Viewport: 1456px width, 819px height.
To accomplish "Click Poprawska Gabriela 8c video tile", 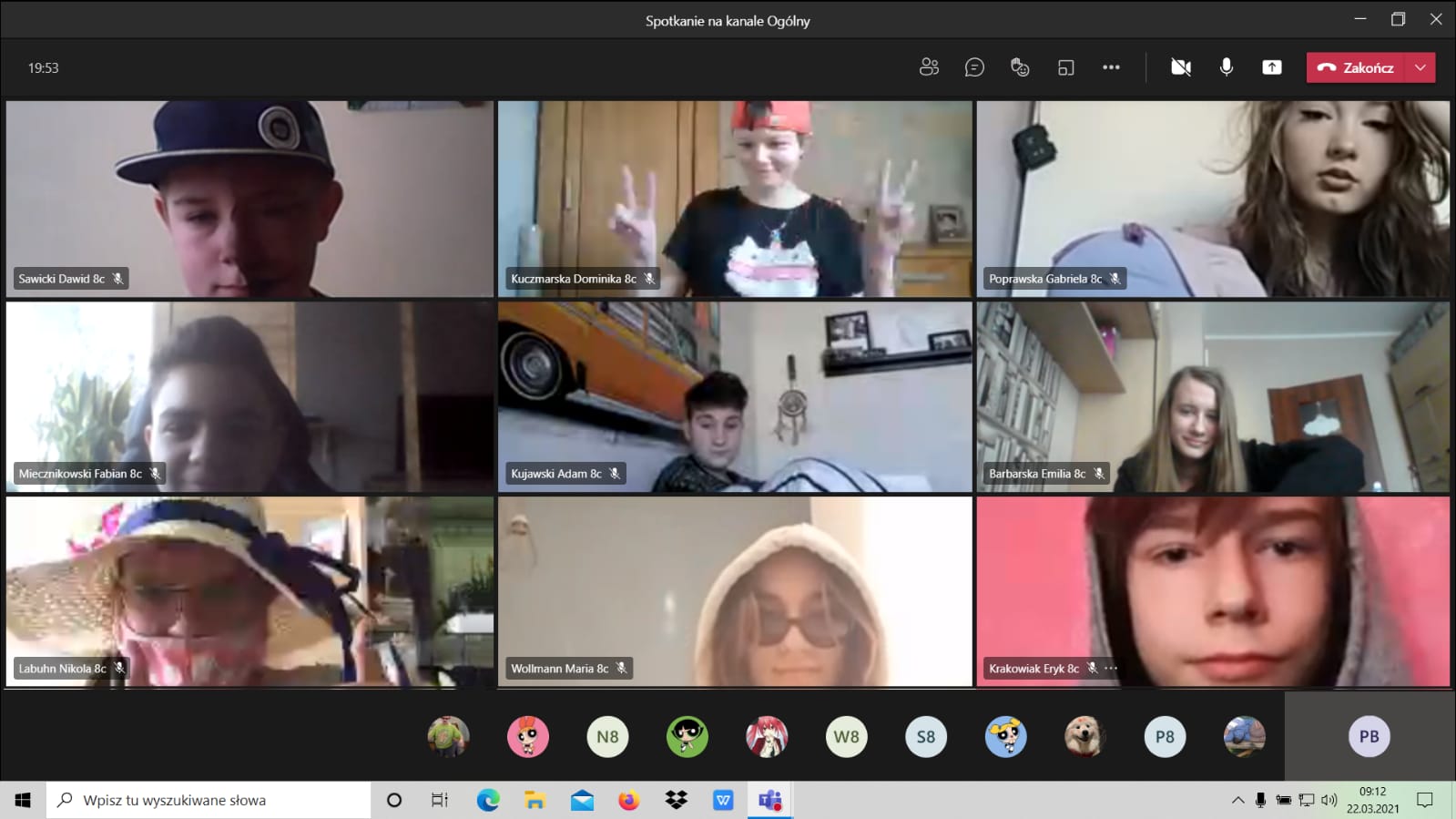I will (1213, 199).
